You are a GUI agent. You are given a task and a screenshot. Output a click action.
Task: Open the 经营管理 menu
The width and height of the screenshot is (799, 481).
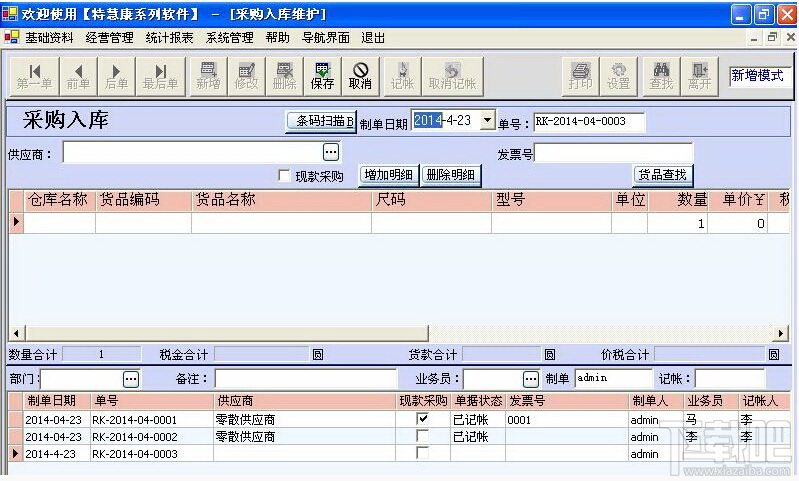click(110, 38)
